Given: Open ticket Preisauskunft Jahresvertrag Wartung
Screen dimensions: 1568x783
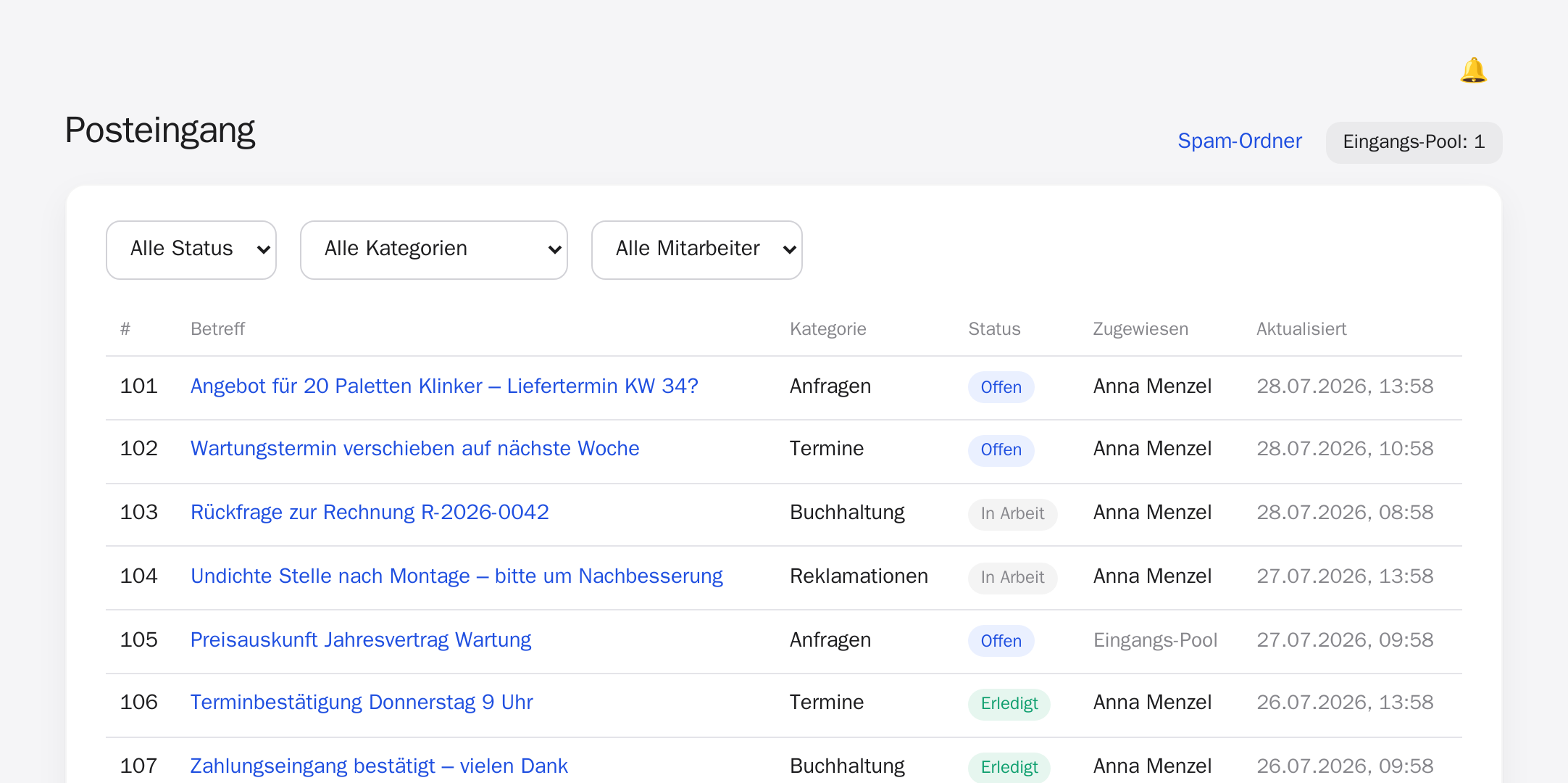Looking at the screenshot, I should coord(361,640).
